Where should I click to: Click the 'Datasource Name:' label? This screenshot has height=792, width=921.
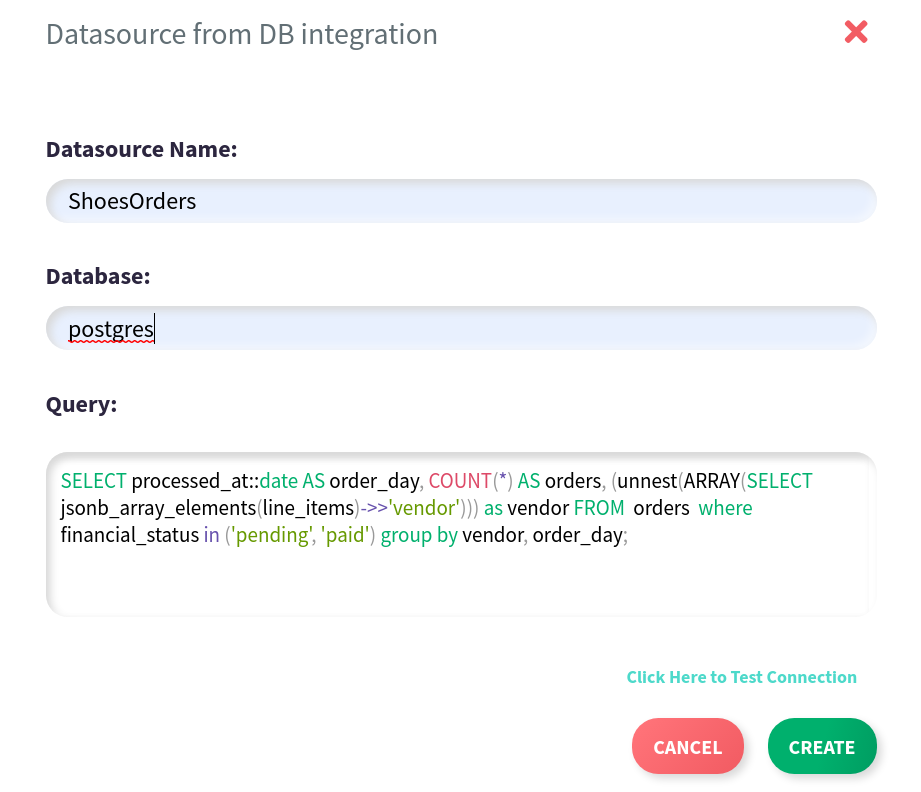(x=141, y=150)
